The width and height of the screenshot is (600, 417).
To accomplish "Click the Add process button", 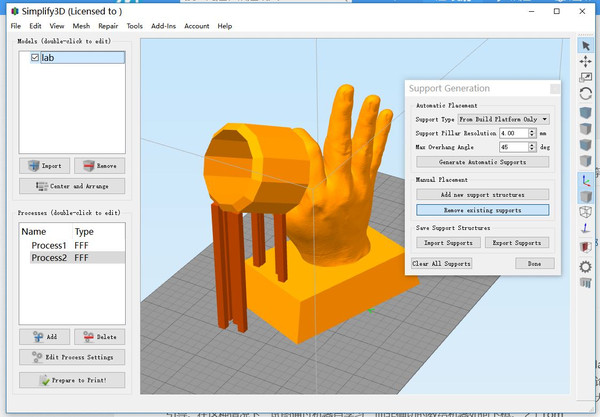I will pos(44,337).
